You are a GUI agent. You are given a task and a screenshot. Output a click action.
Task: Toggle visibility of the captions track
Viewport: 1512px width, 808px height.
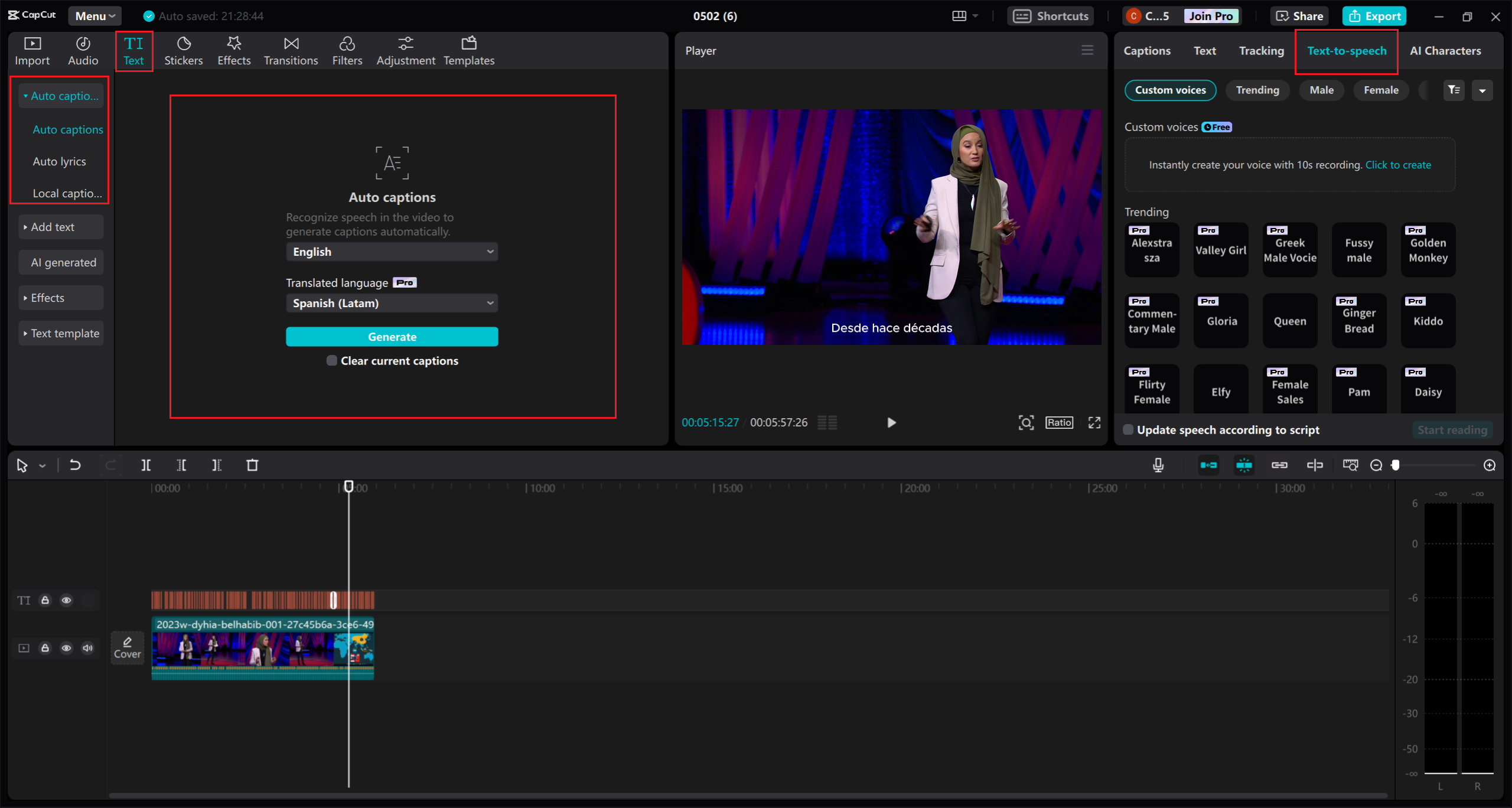(66, 600)
